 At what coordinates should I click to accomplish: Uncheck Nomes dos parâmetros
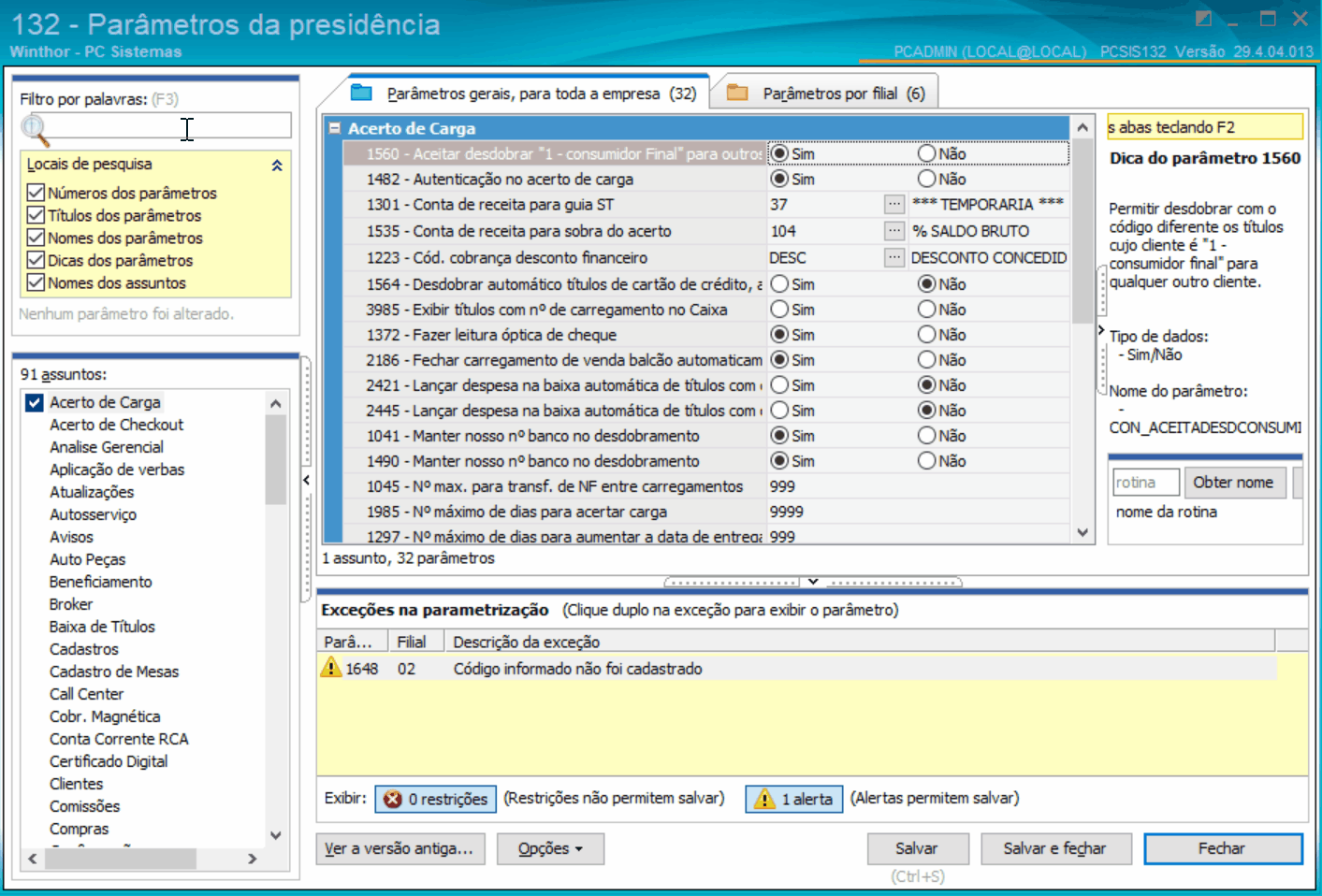click(36, 238)
